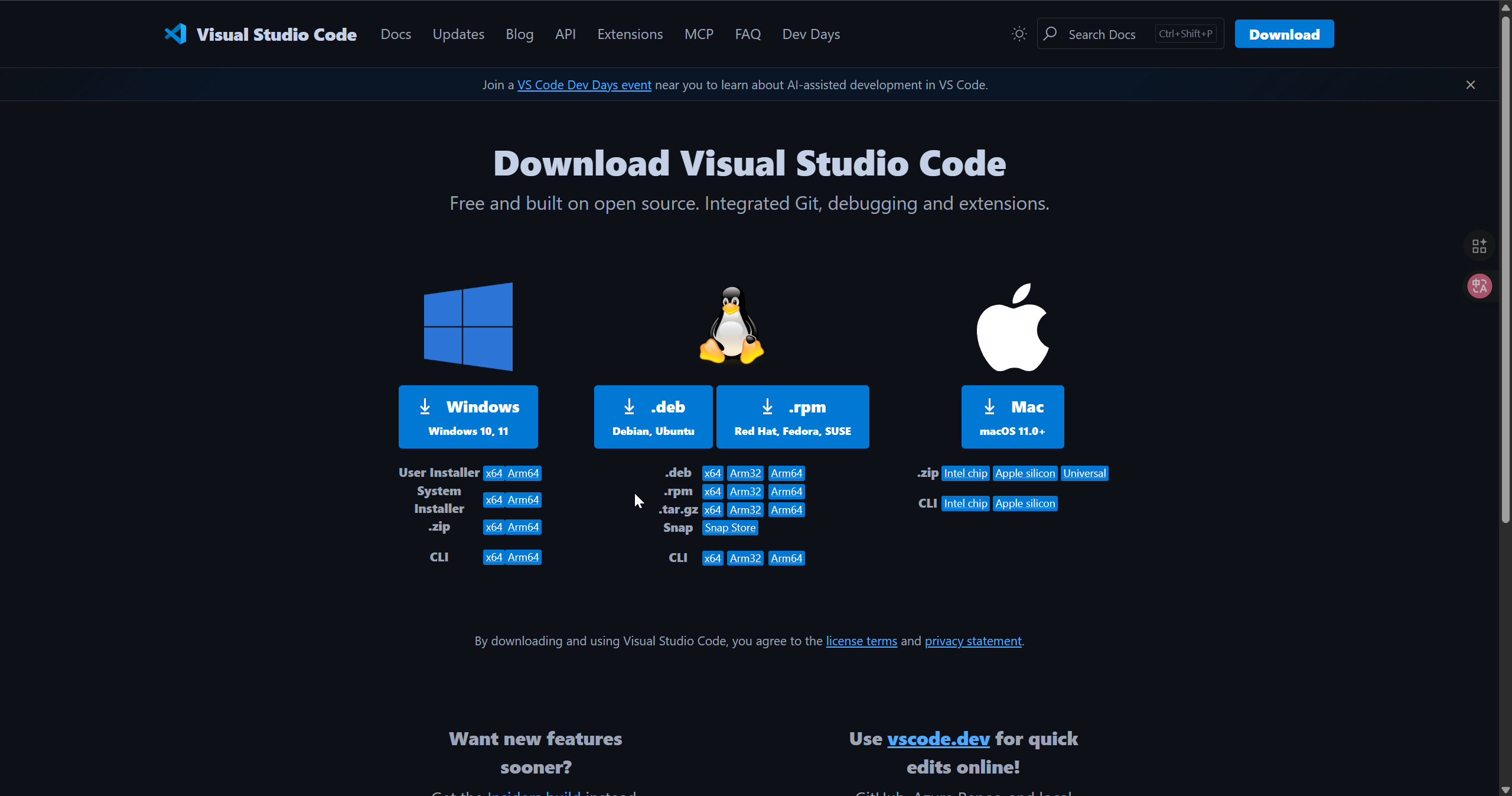
Task: Click the blue Download header button
Action: pos(1284,34)
